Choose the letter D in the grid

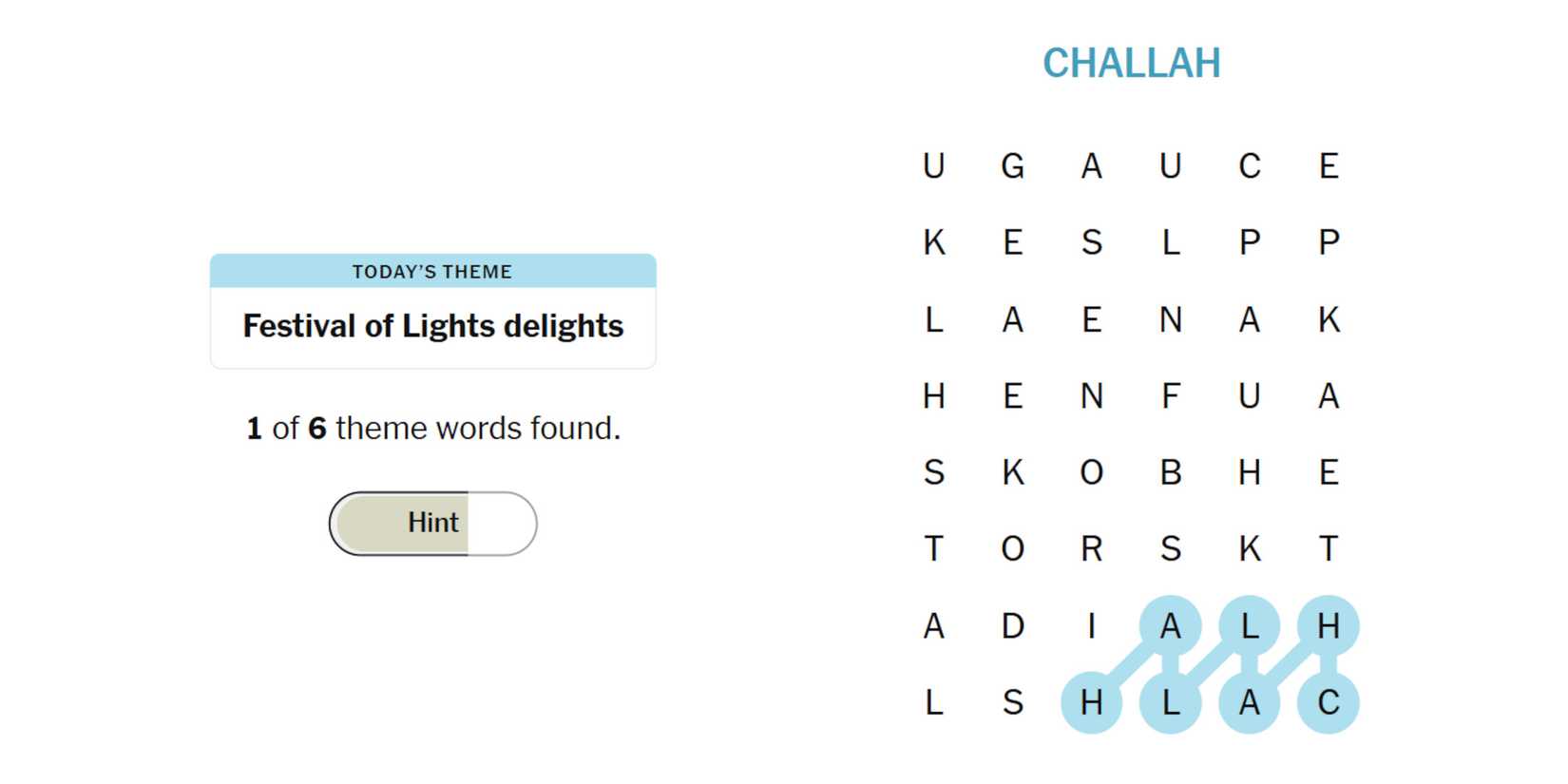[x=1013, y=626]
